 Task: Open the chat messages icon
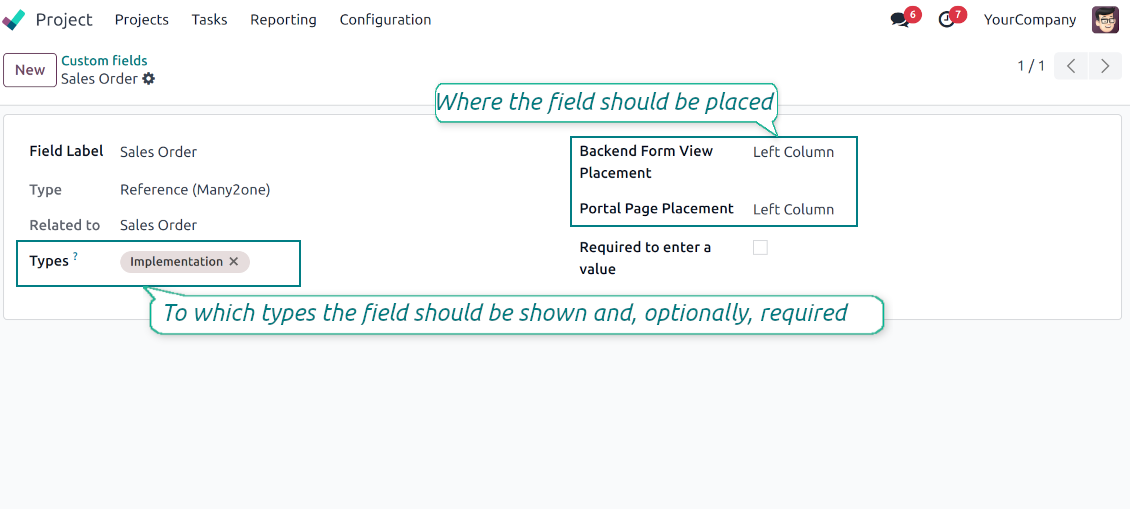coord(900,20)
